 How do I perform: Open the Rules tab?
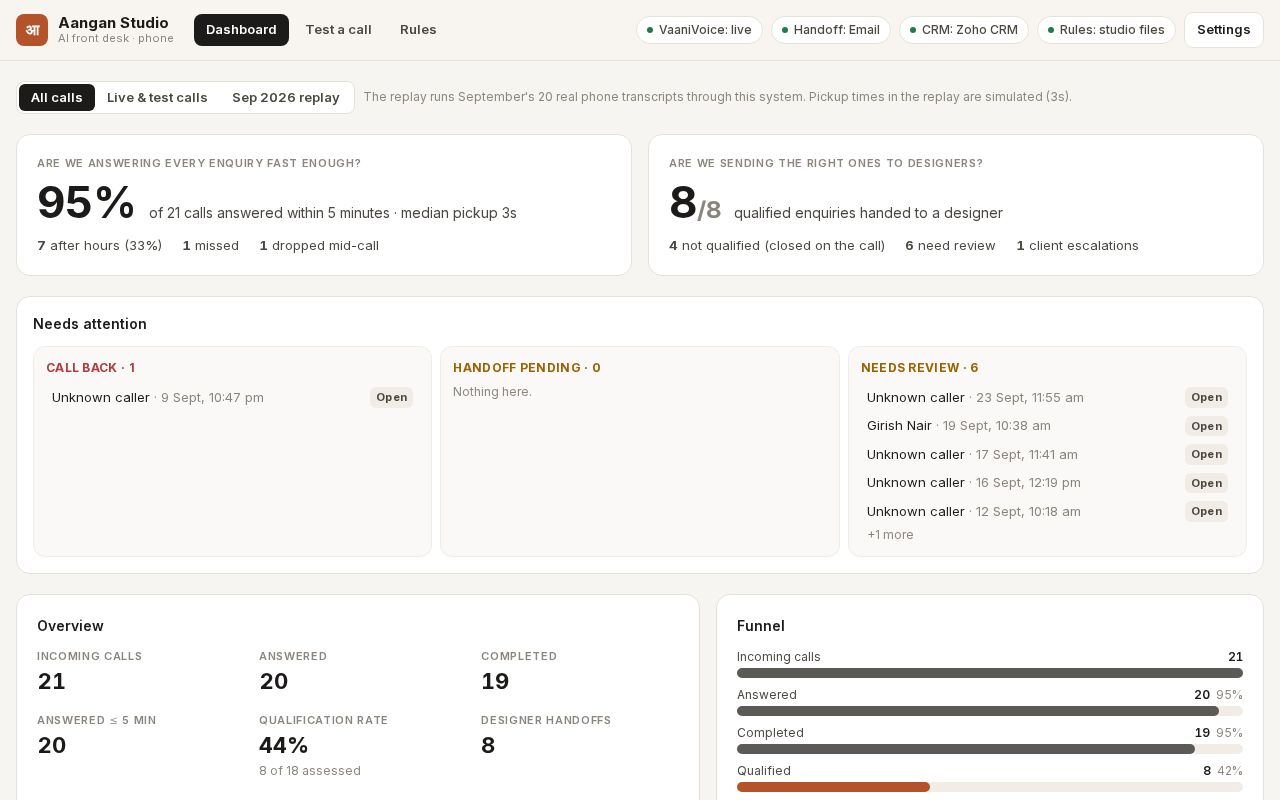[418, 30]
